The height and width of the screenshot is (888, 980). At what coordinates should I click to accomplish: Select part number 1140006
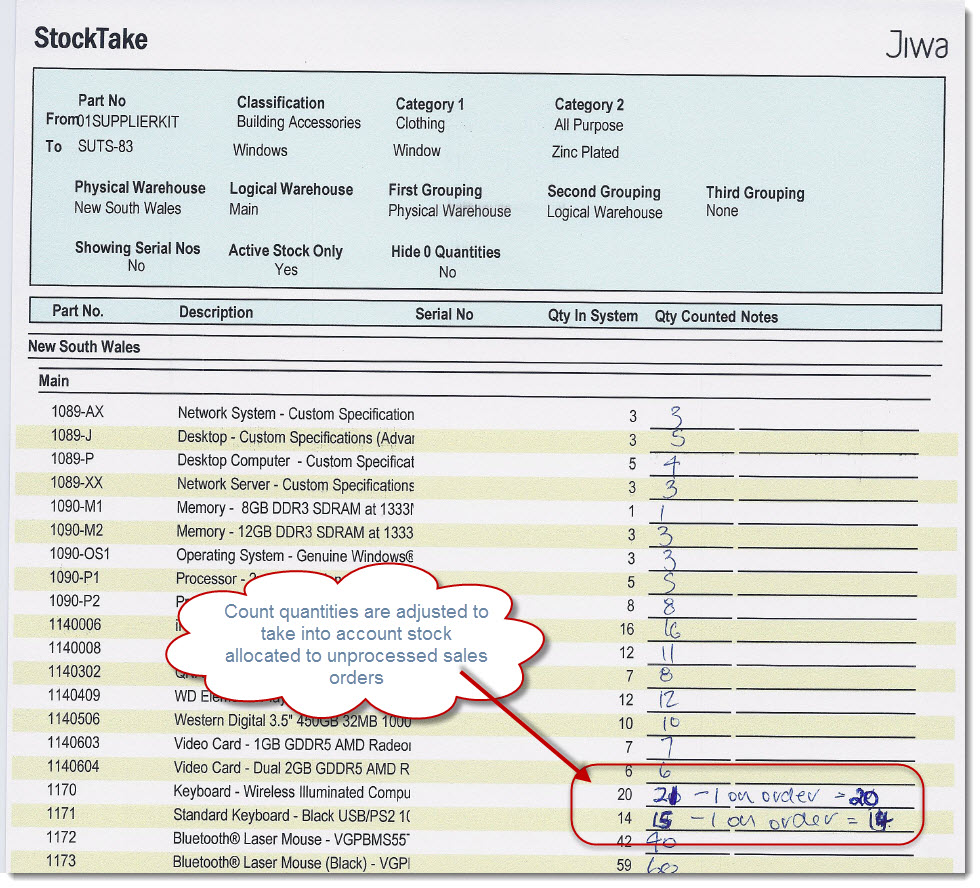74,624
